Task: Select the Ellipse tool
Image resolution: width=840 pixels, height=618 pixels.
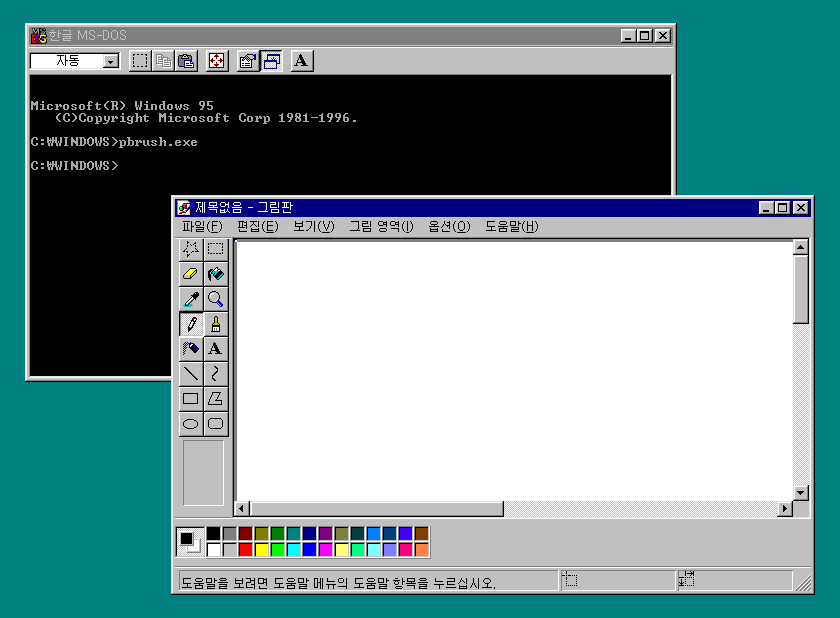Action: (191, 424)
